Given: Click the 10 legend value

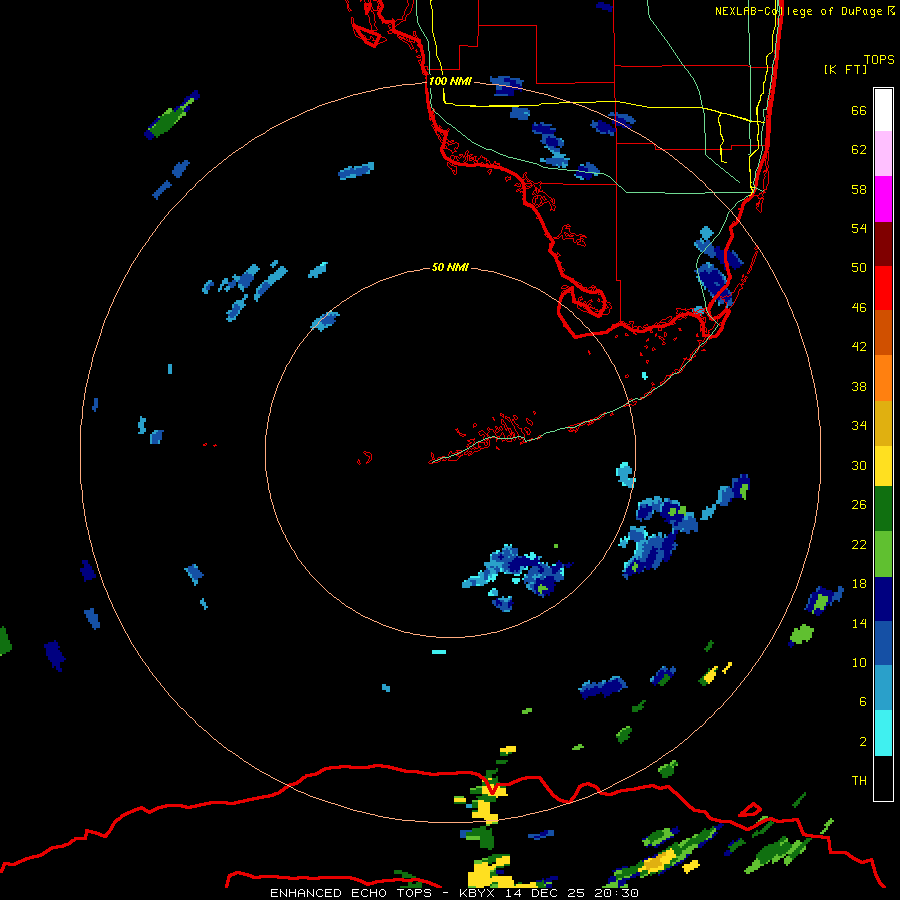Looking at the screenshot, I should 859,662.
